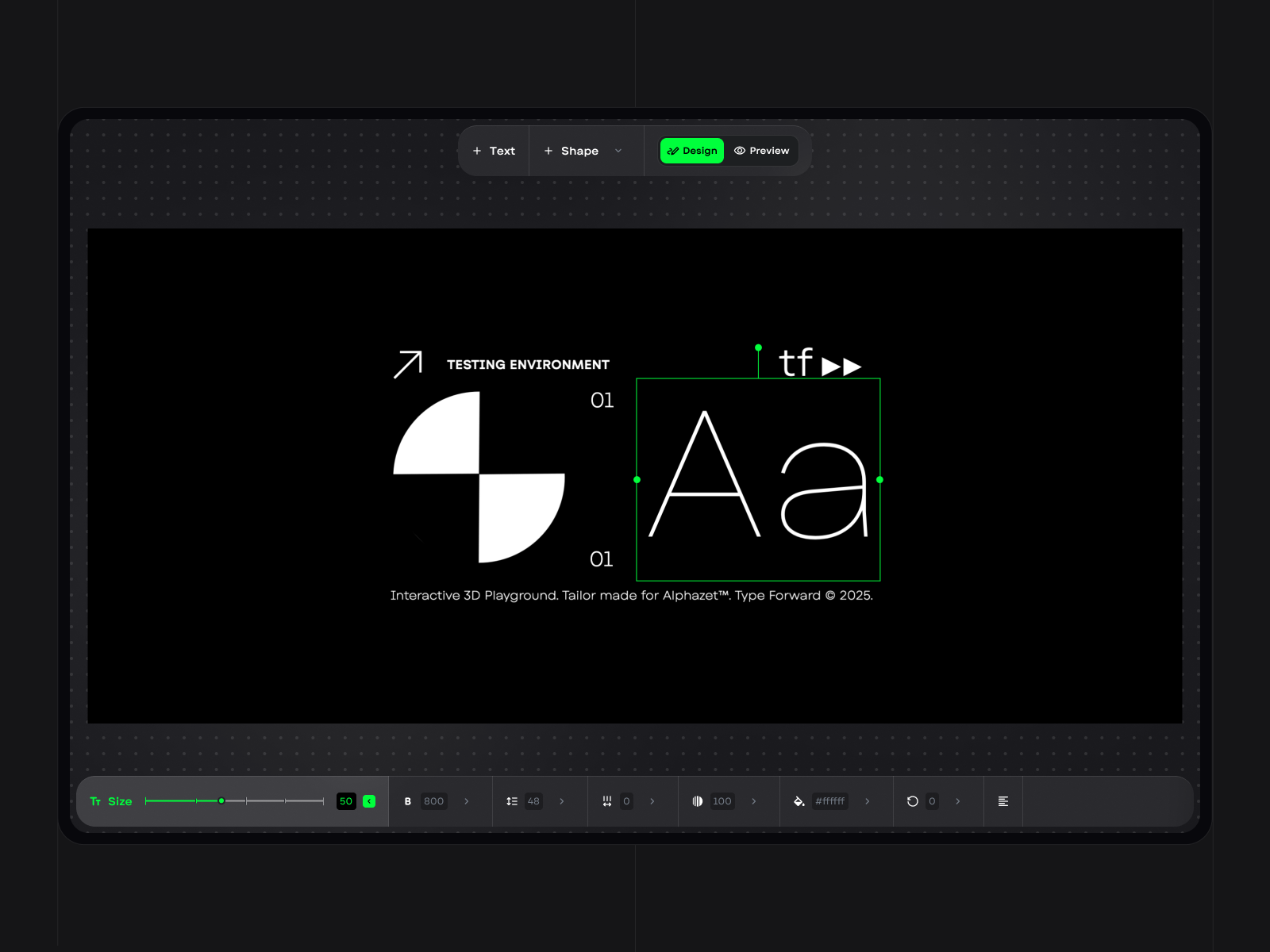Grab the right handle of Aa box
The width and height of the screenshot is (1270, 952).
[x=879, y=479]
